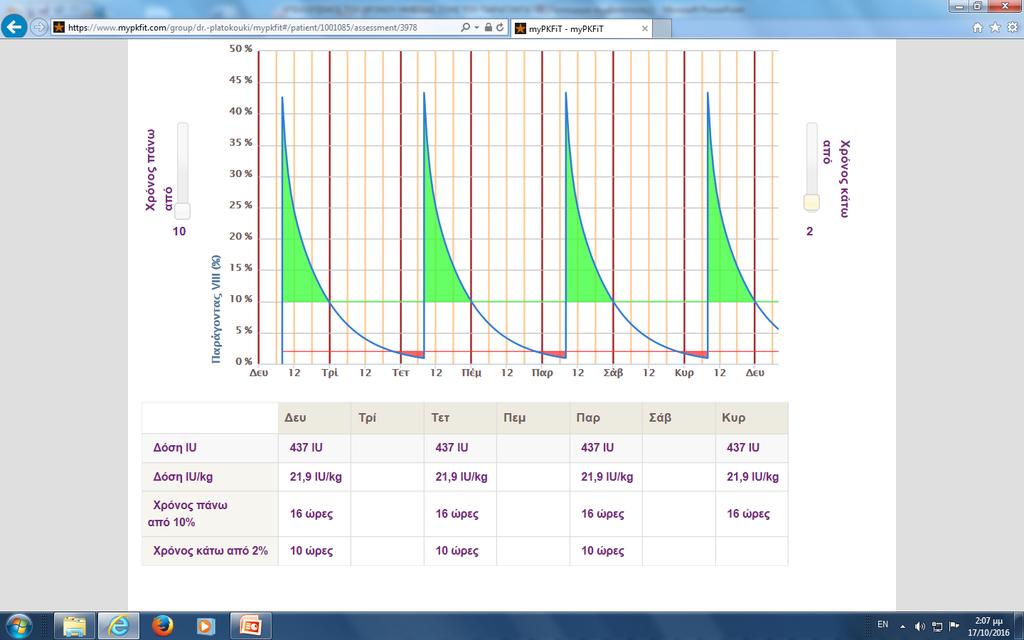The image size is (1024, 640).
Task: Click the Τρί column header in table
Action: pyautogui.click(x=387, y=418)
